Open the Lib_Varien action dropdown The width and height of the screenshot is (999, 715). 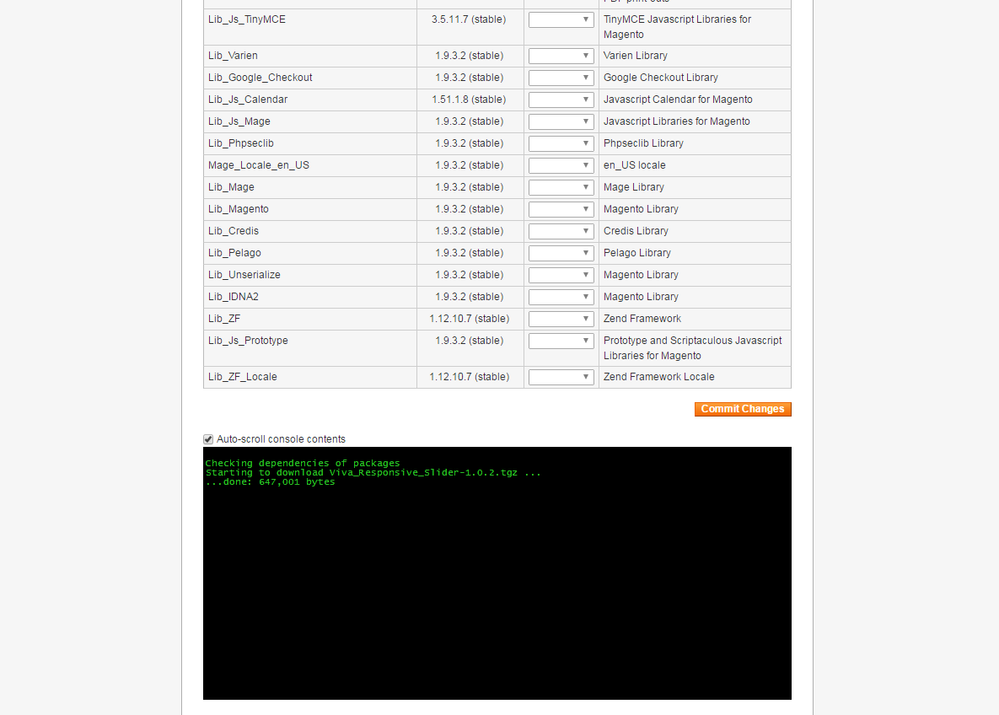pyautogui.click(x=561, y=56)
